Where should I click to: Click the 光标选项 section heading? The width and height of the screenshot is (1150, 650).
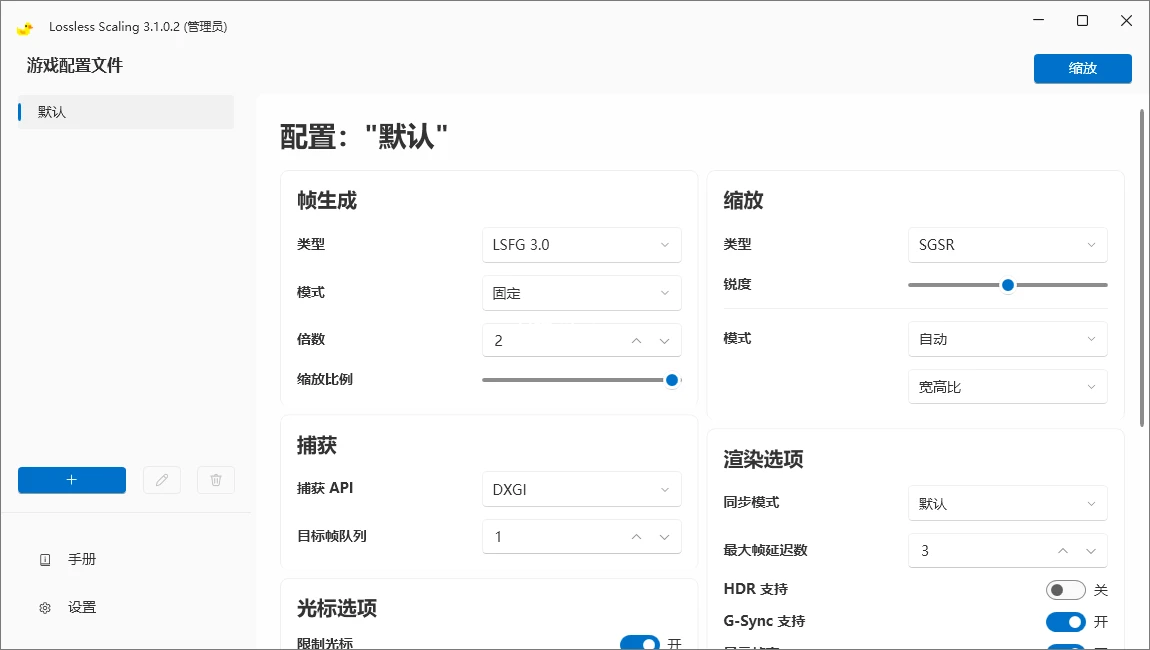[337, 608]
